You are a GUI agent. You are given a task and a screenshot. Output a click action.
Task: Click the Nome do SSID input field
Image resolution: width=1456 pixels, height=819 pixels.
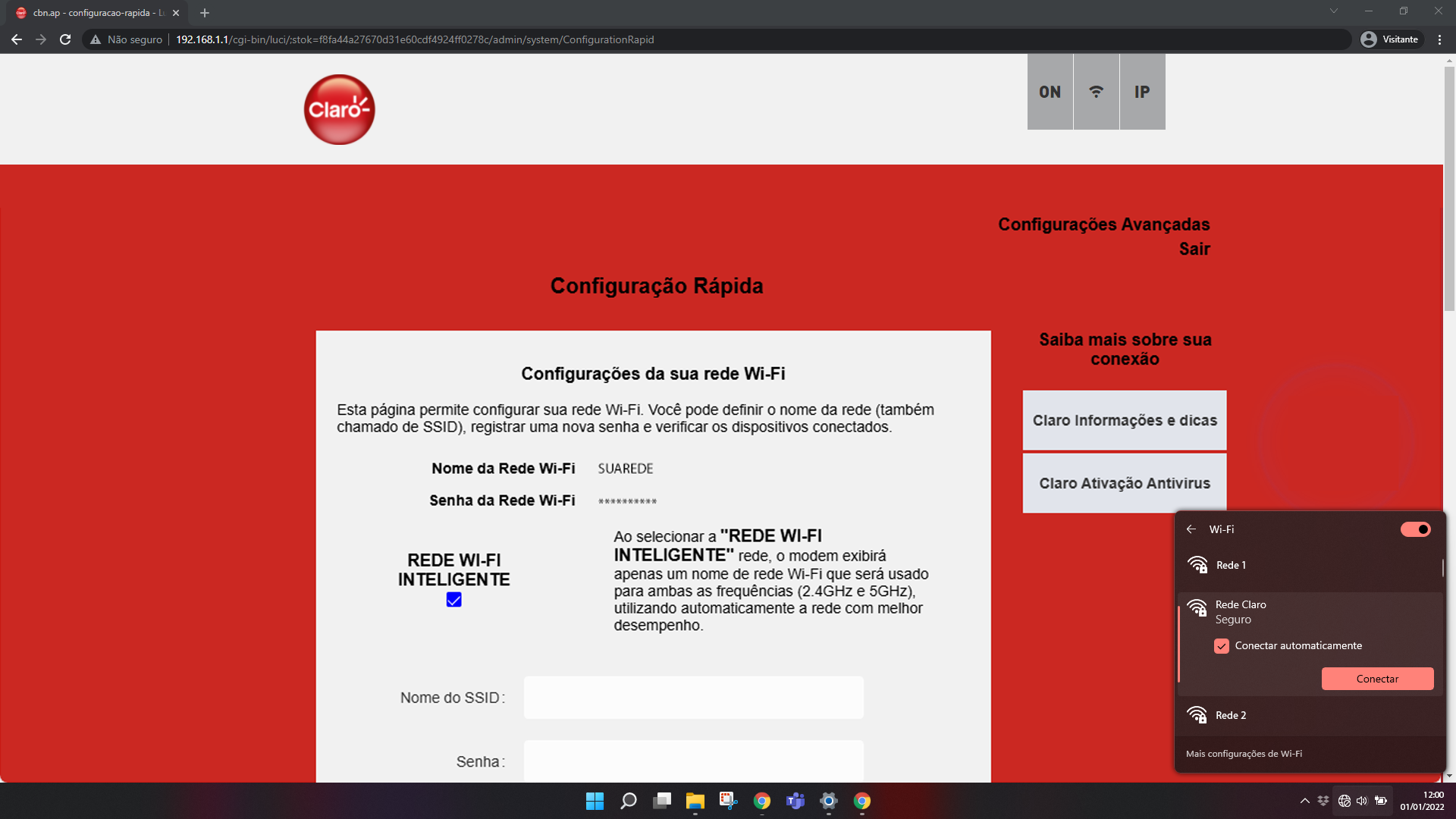coord(693,698)
